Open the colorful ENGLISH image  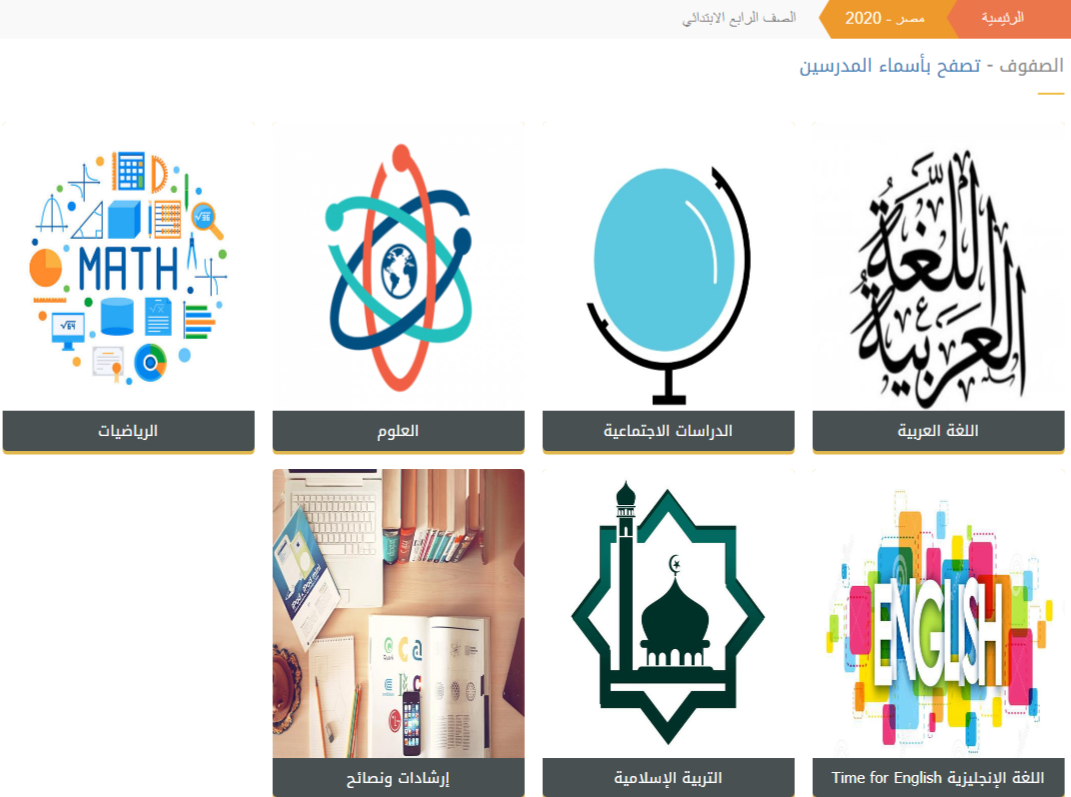pyautogui.click(x=938, y=613)
